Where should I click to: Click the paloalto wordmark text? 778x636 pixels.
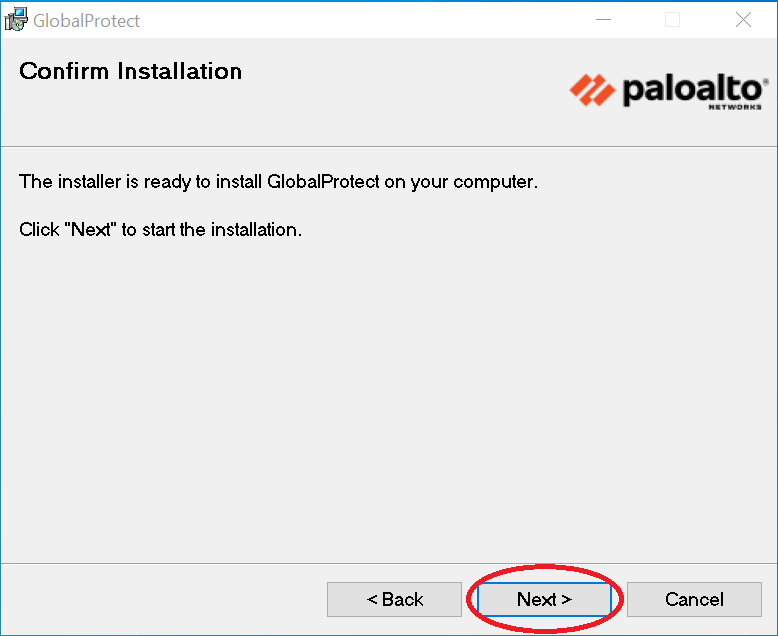(x=693, y=88)
